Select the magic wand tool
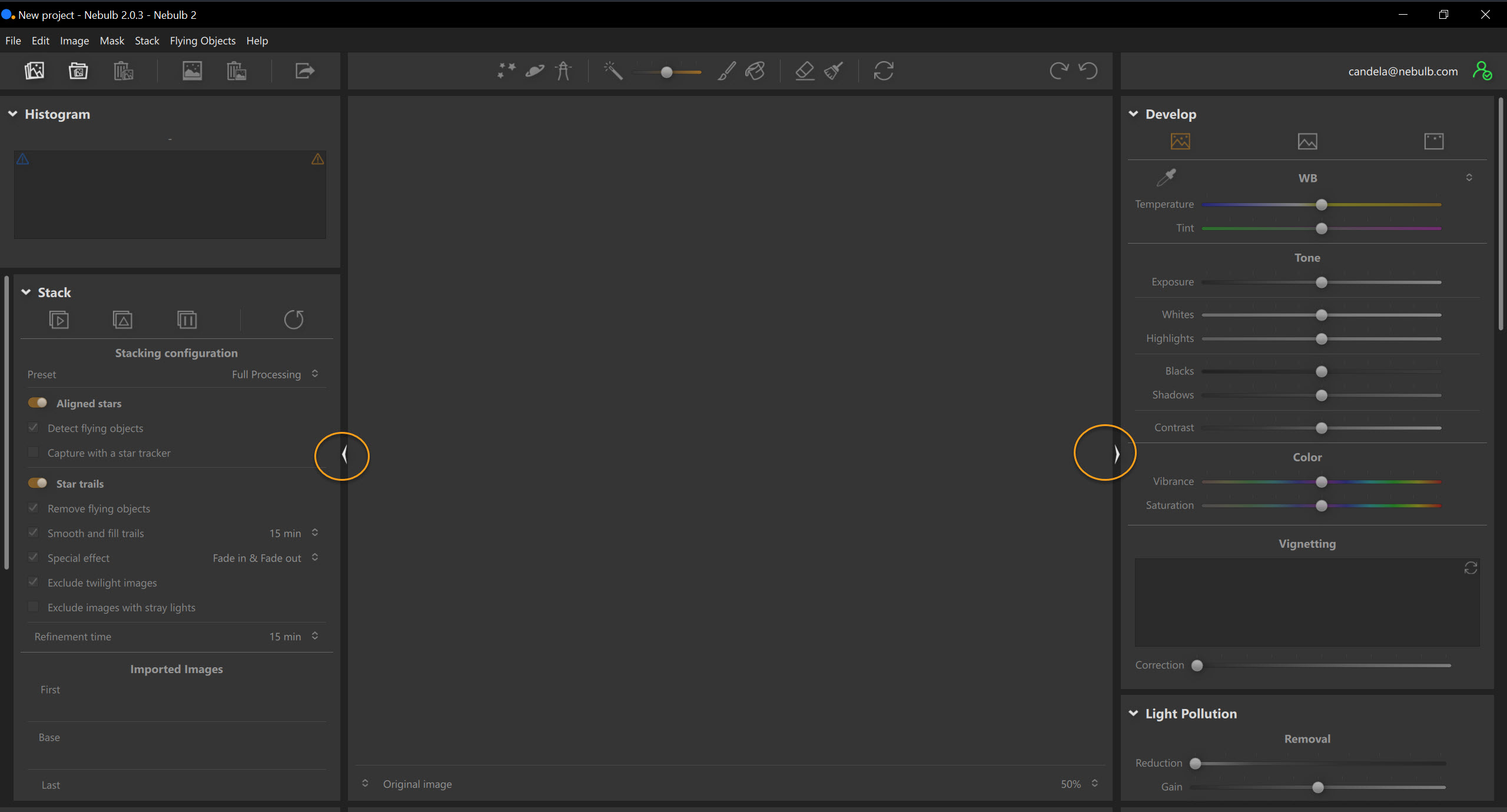This screenshot has width=1507, height=812. [x=613, y=71]
